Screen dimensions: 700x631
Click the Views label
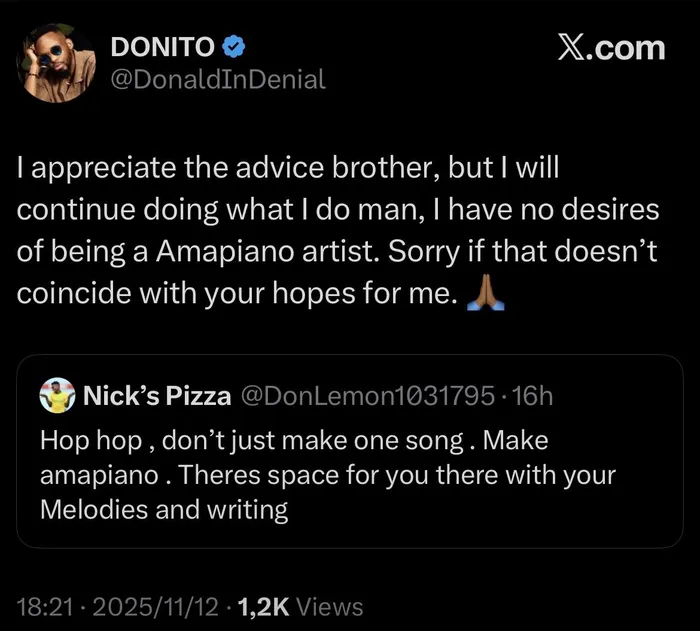pos(331,605)
